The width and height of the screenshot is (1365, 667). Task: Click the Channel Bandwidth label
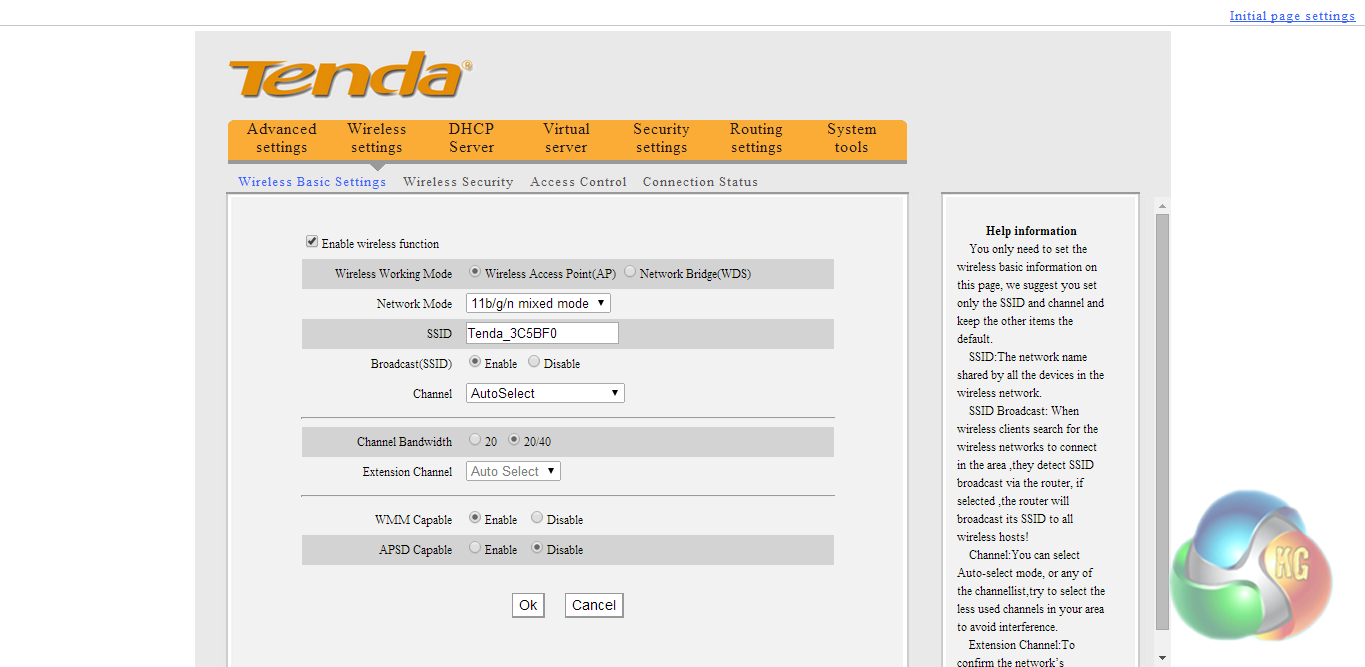404,442
